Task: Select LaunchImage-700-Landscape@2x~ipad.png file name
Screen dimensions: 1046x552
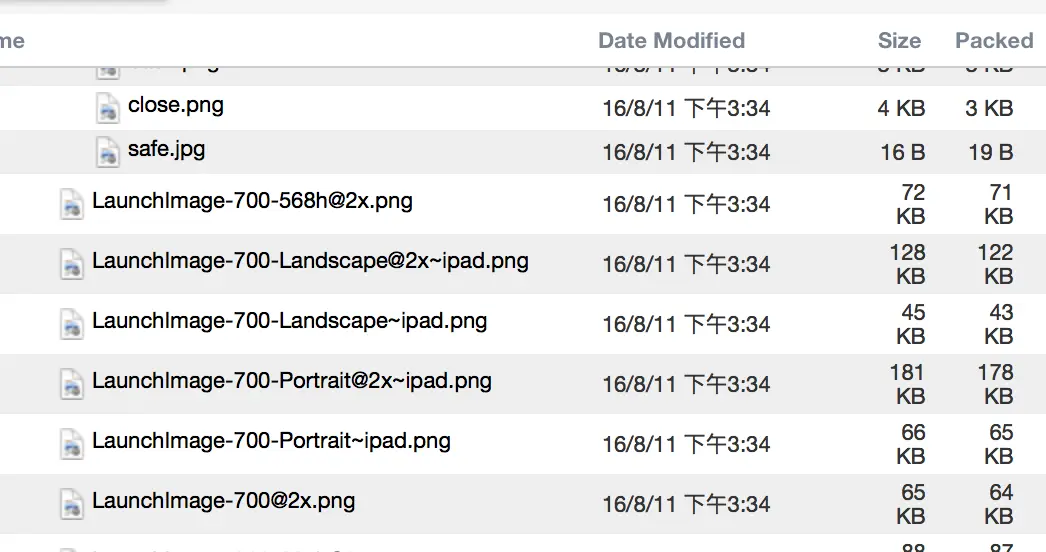Action: point(310,261)
